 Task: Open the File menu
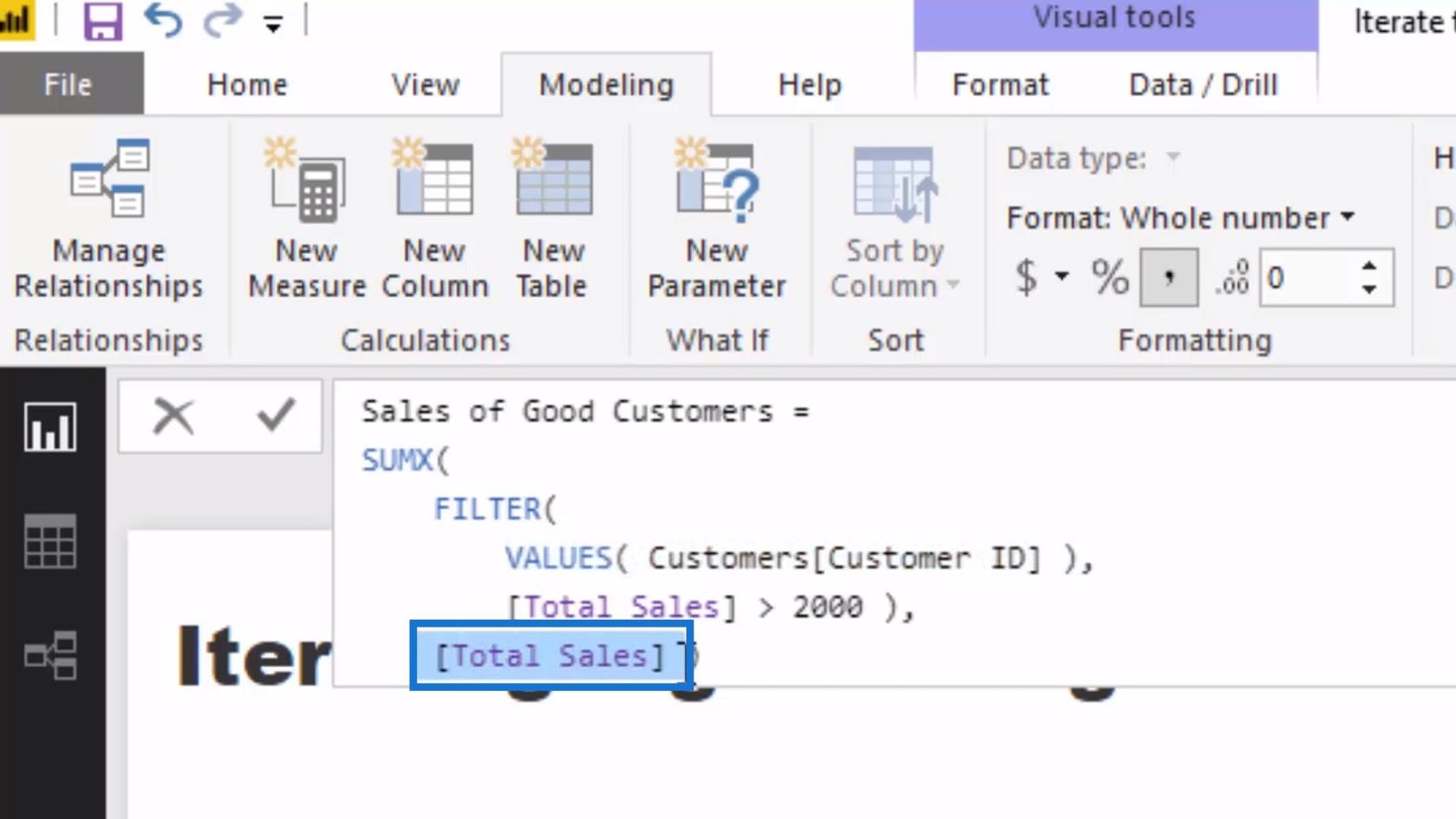tap(69, 84)
